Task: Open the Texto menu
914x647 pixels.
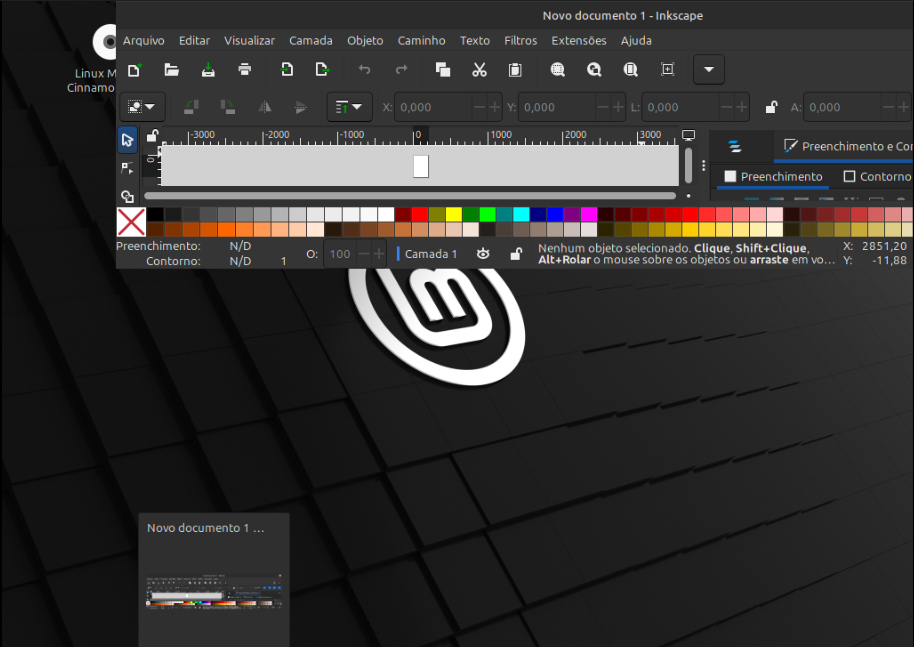Action: tap(474, 41)
